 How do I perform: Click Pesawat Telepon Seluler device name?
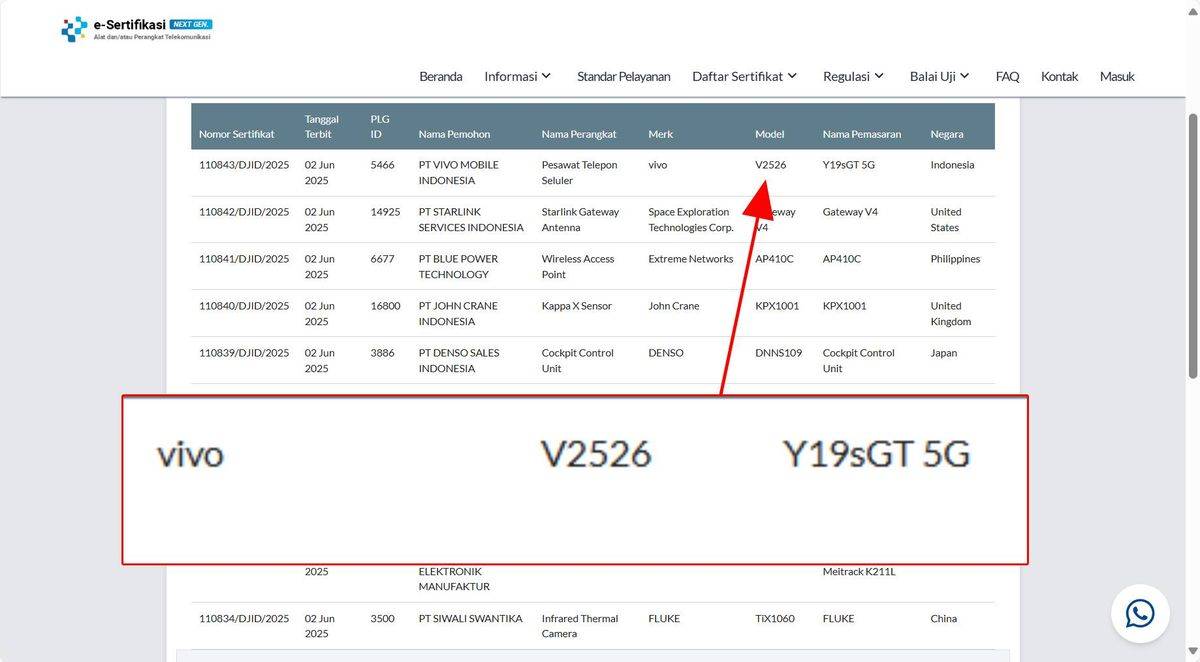[580, 173]
